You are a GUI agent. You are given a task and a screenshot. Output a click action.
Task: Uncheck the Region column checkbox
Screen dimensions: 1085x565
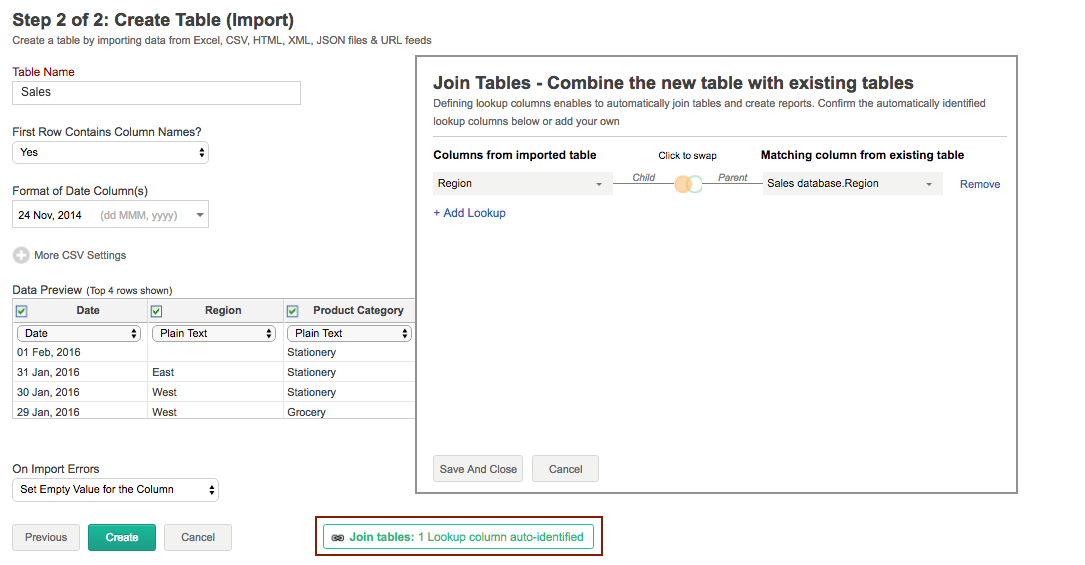[156, 311]
